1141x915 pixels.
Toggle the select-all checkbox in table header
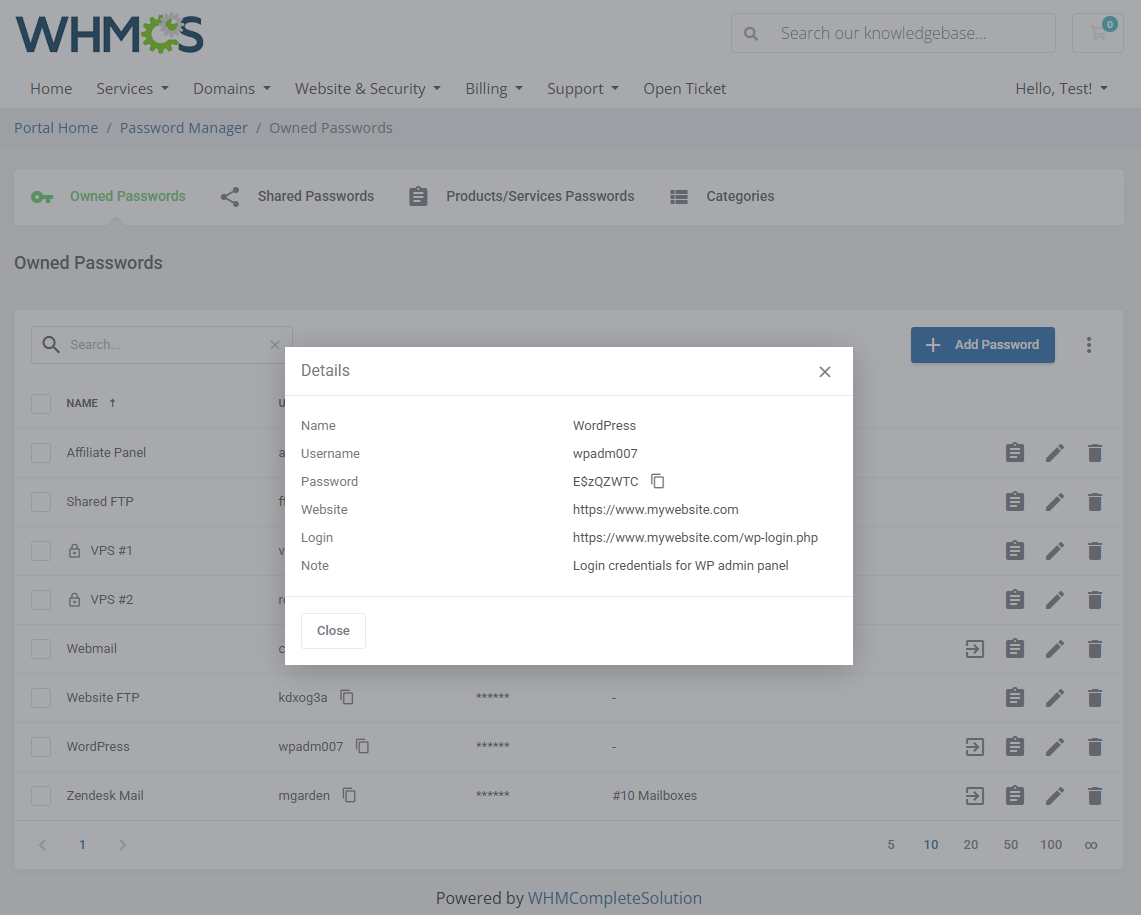click(41, 404)
